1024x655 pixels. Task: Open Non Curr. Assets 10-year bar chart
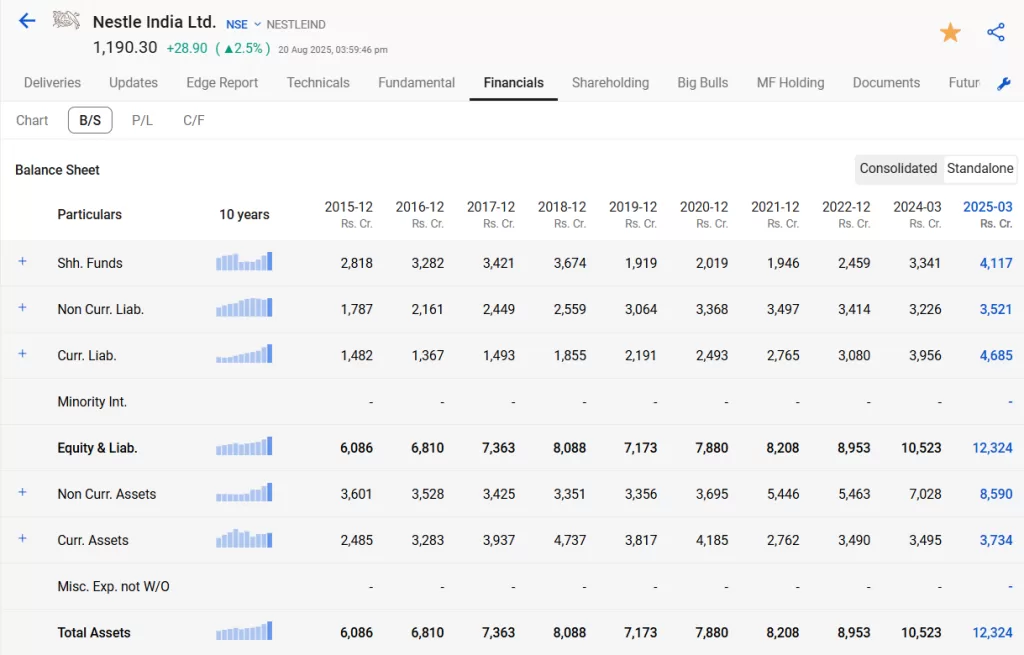tap(244, 492)
